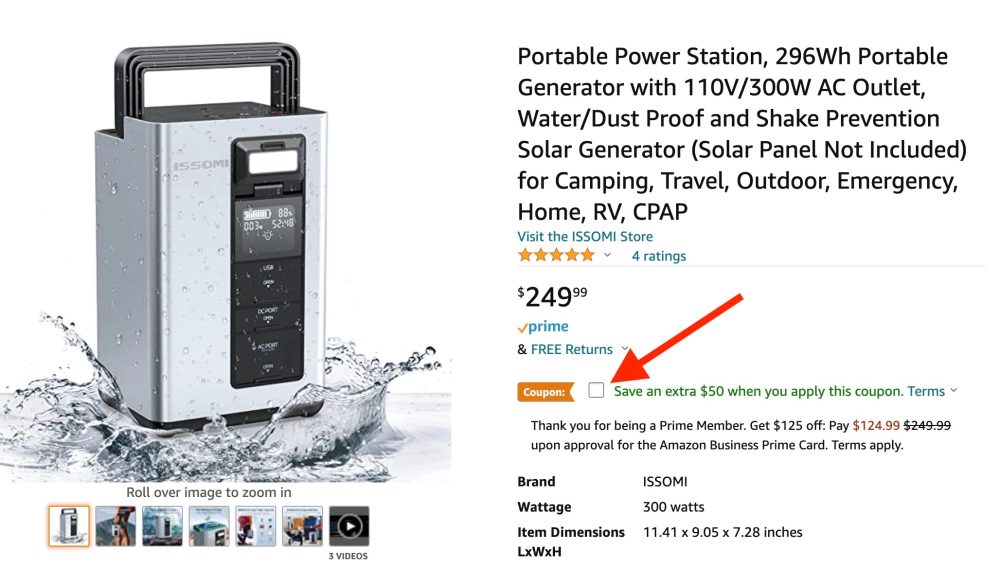This screenshot has height=568, width=1000.
Task: Select the first thumbnail with water splash
Action: pos(69,526)
